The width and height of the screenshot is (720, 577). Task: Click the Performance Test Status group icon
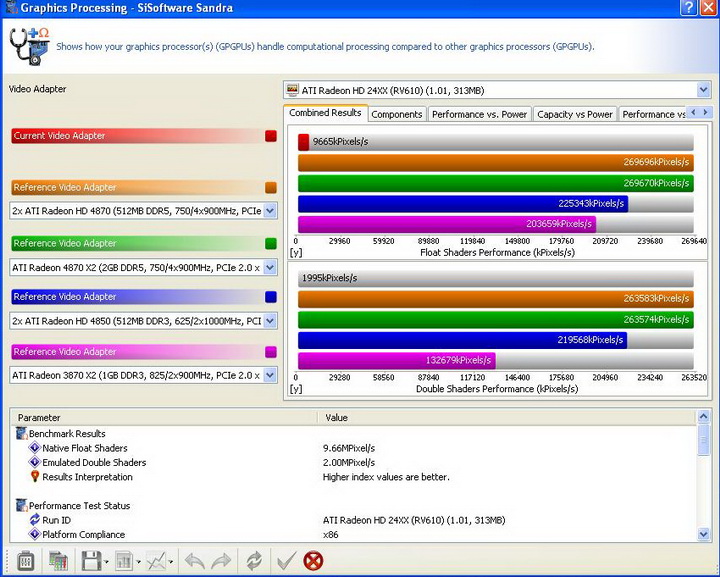pyautogui.click(x=22, y=505)
